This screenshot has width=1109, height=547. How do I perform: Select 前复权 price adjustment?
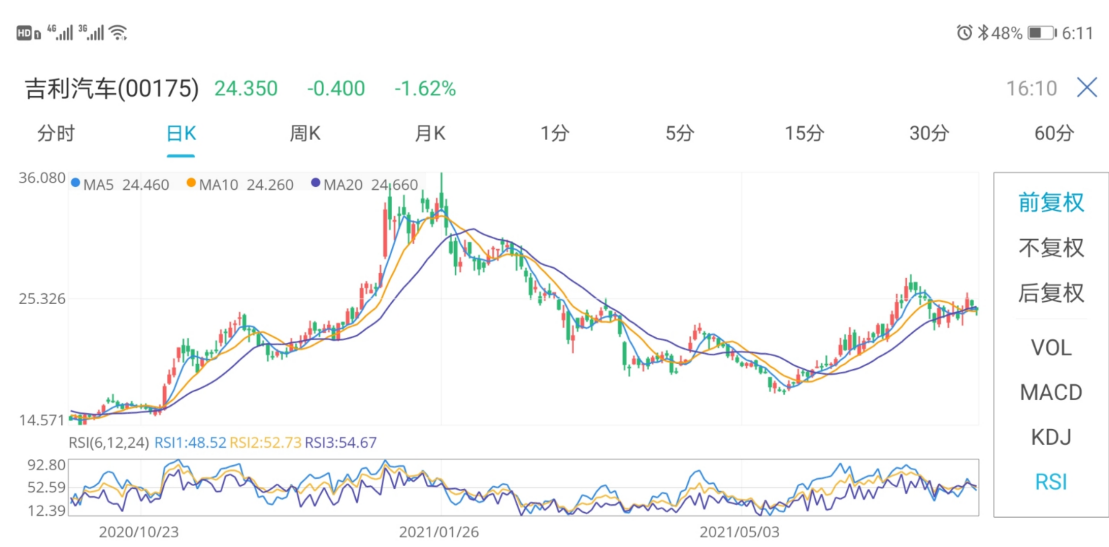[1051, 203]
